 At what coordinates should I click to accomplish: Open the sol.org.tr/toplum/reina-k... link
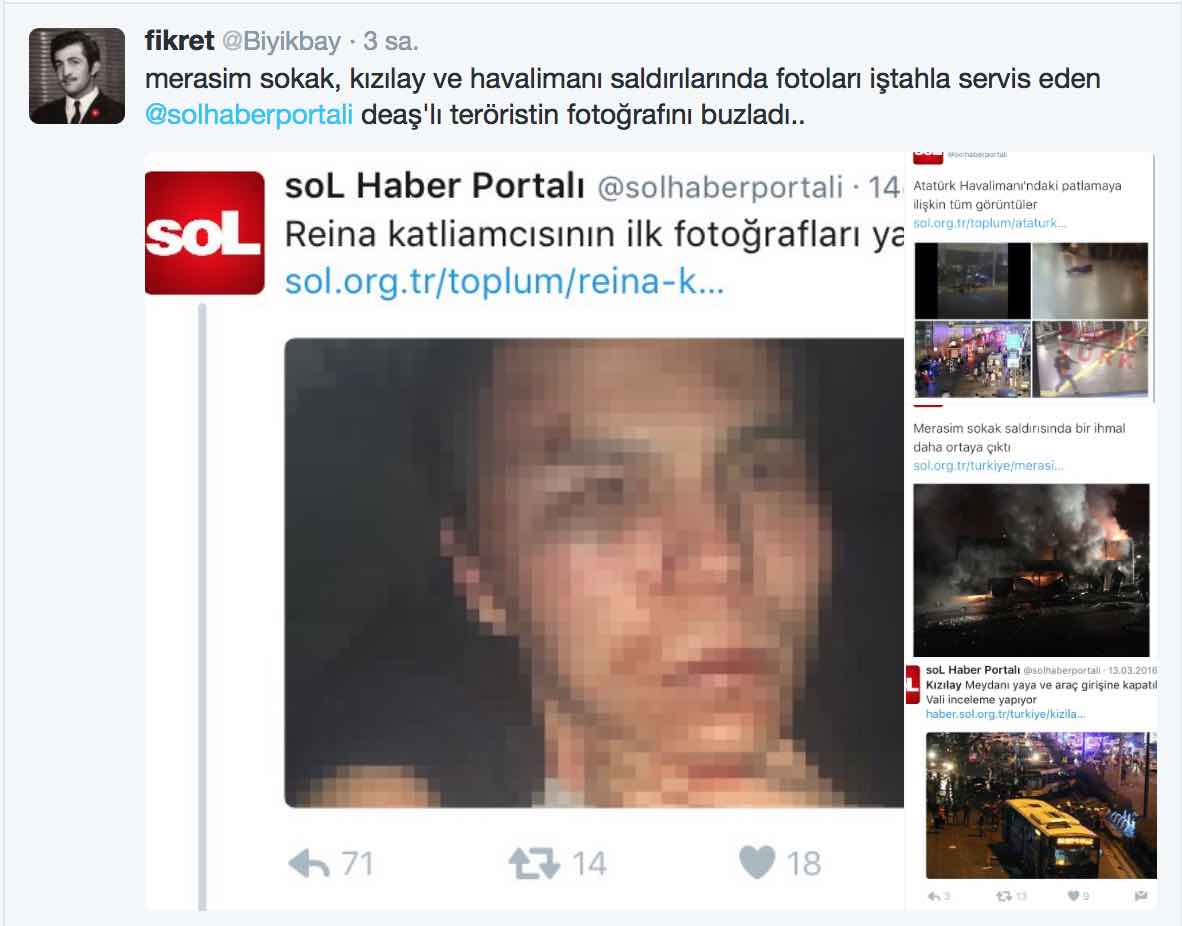(504, 281)
